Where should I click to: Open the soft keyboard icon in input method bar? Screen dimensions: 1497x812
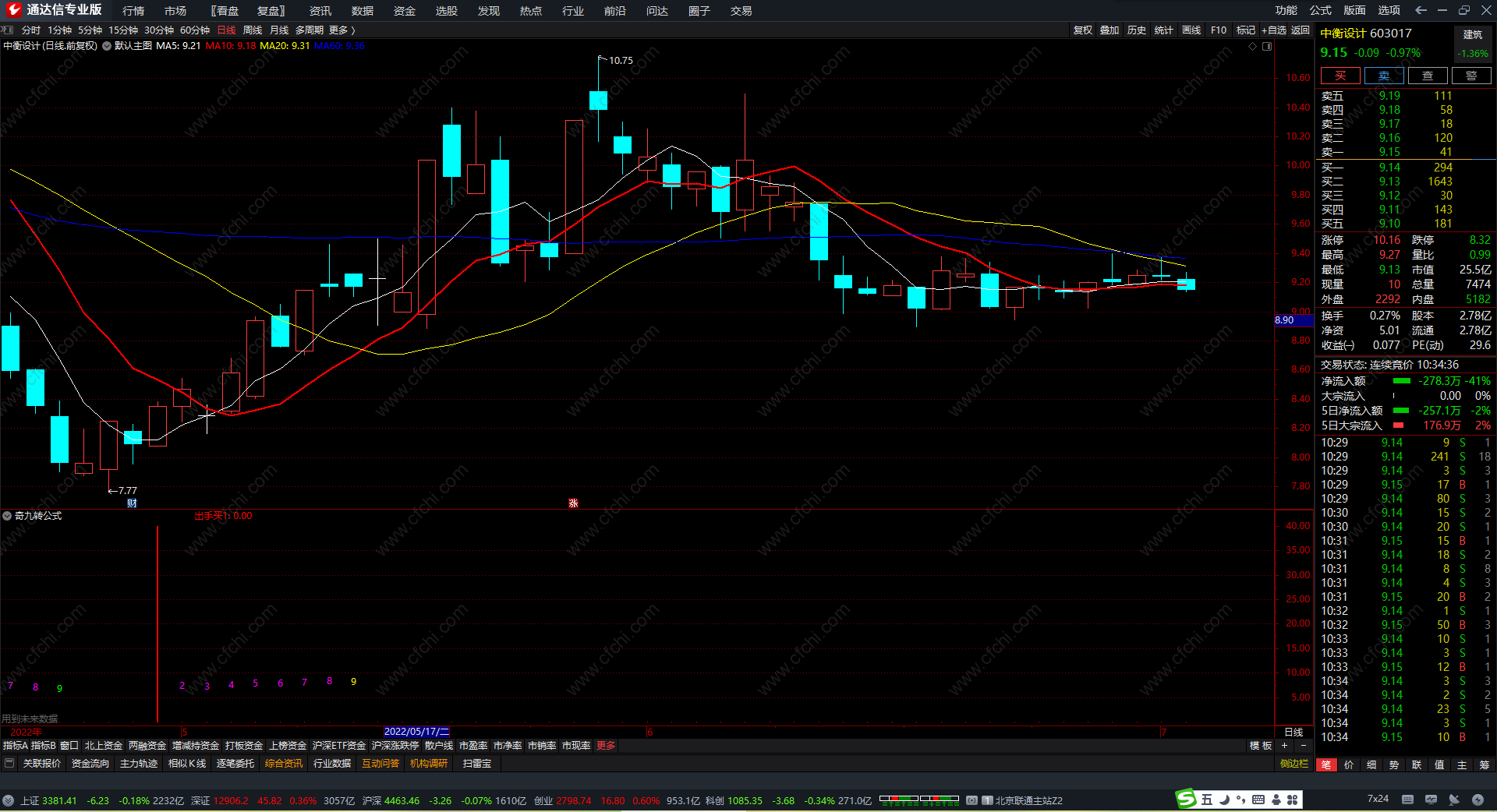tap(1258, 800)
